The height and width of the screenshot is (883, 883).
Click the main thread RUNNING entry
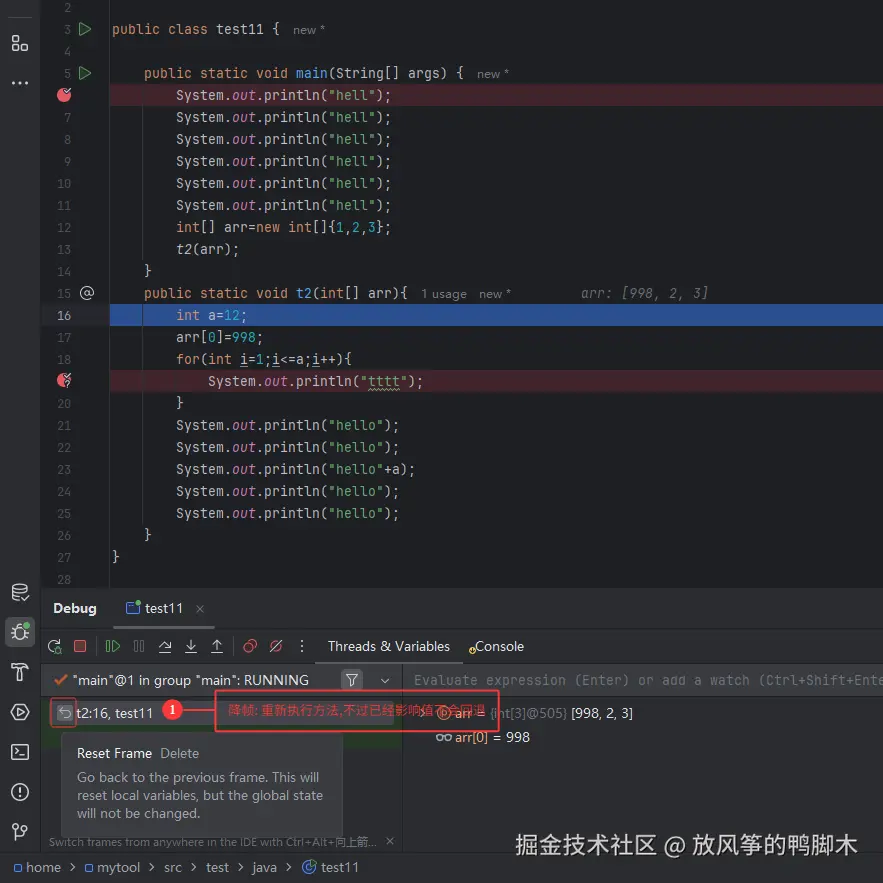click(191, 680)
